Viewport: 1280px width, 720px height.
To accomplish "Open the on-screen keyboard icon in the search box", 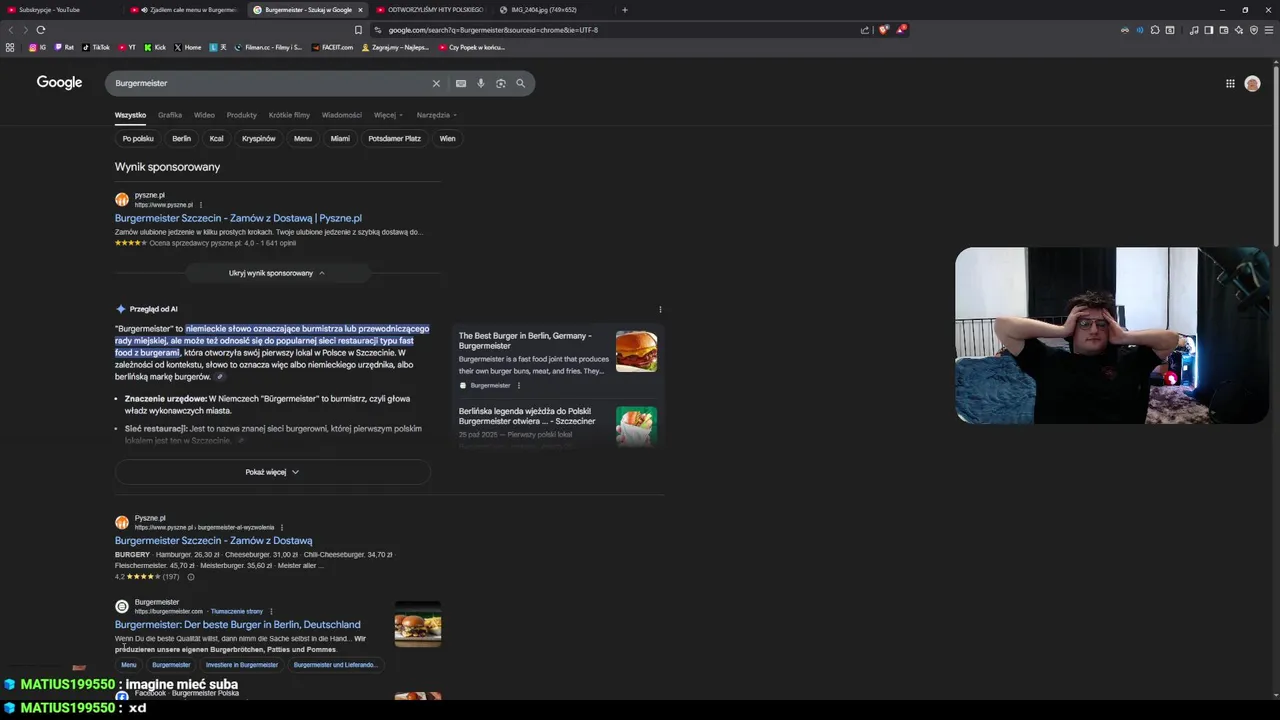I will (461, 83).
